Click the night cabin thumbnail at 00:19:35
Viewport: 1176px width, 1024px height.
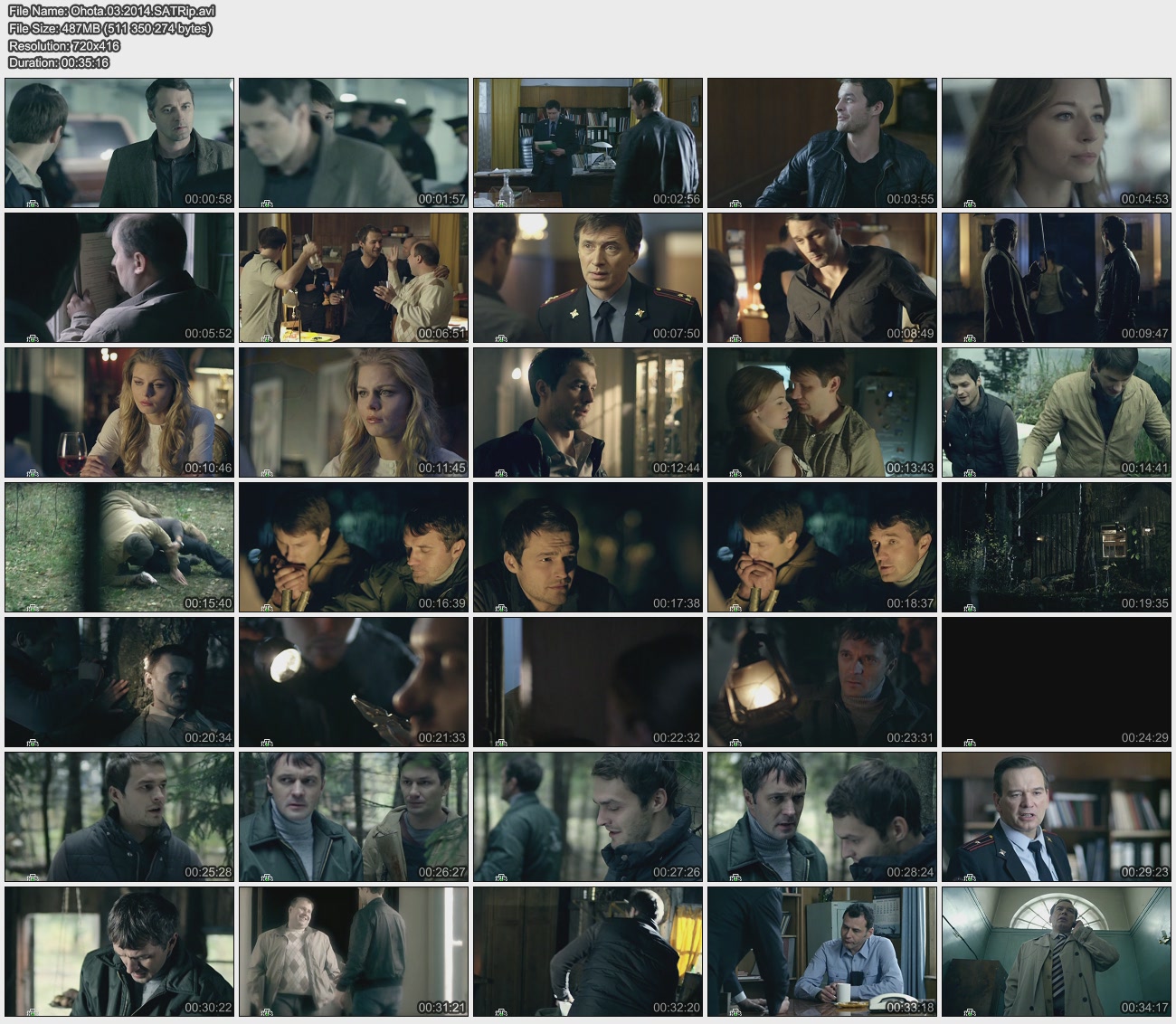[x=1056, y=547]
